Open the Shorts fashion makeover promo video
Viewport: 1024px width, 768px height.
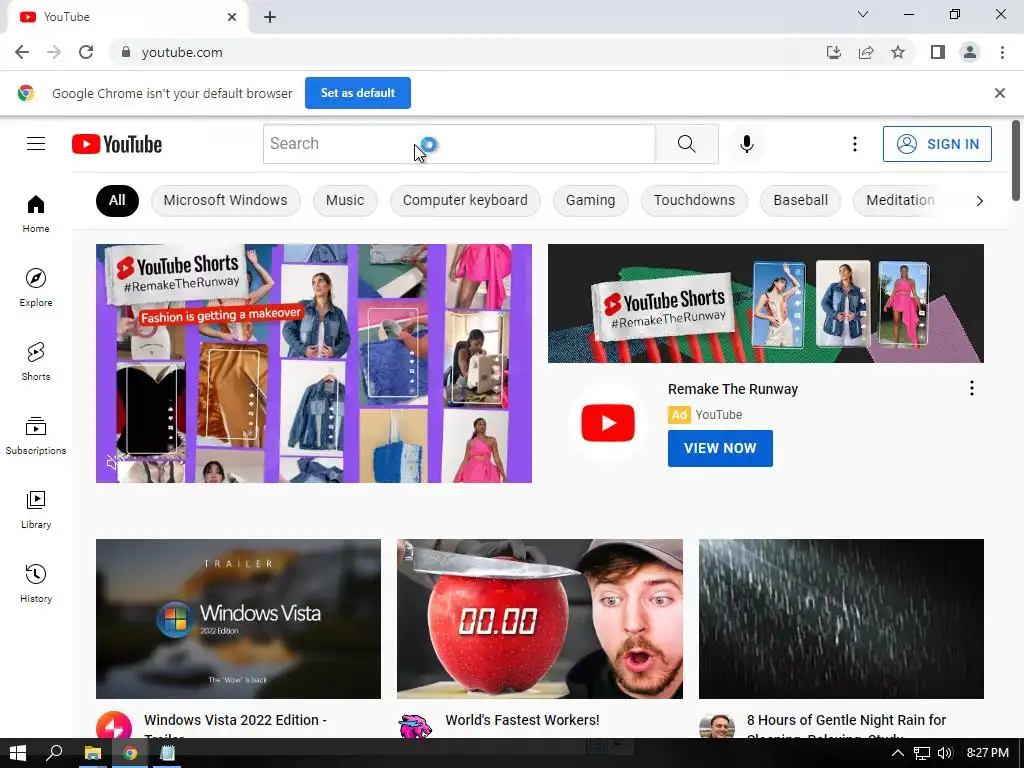click(313, 363)
